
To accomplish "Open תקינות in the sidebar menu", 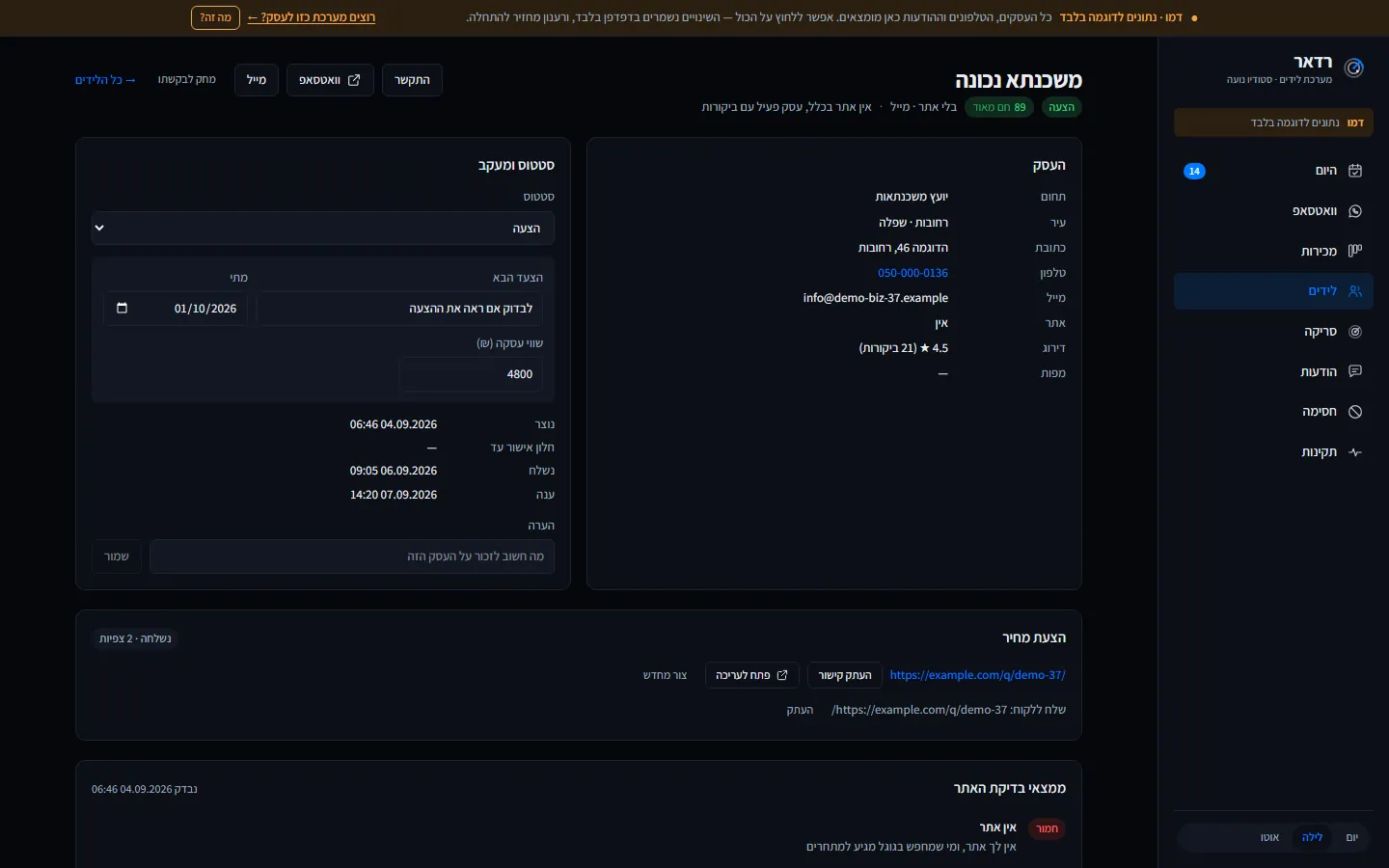I will tap(1273, 452).
